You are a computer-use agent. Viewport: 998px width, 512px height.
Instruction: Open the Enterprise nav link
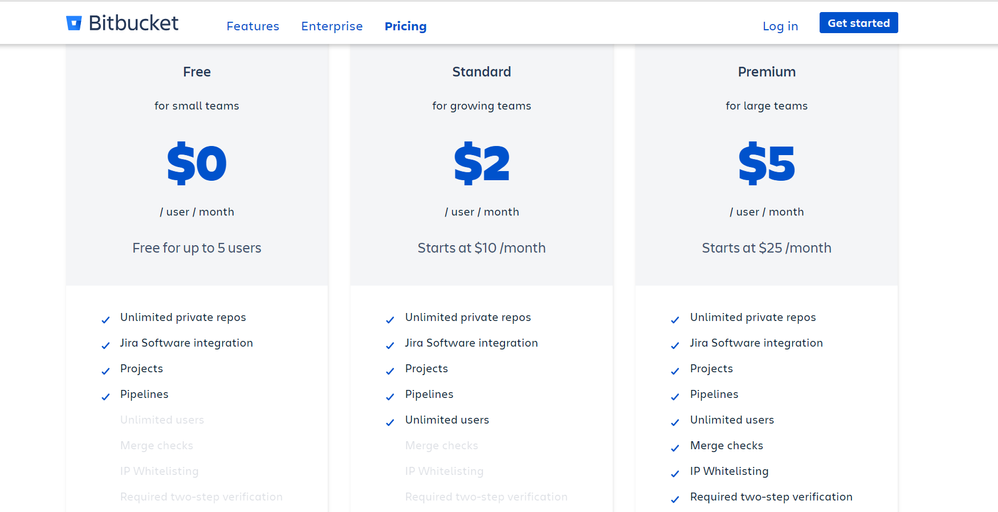tap(332, 26)
